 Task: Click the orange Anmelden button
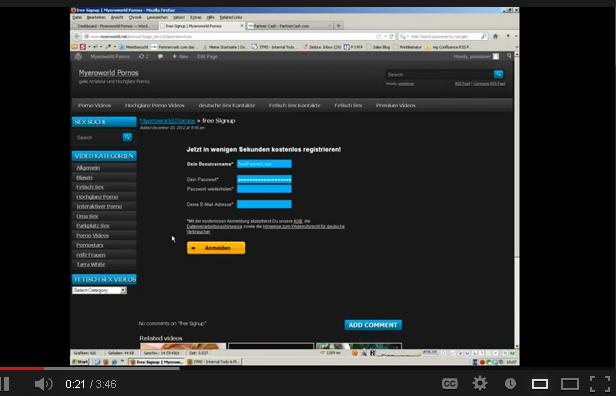click(216, 248)
